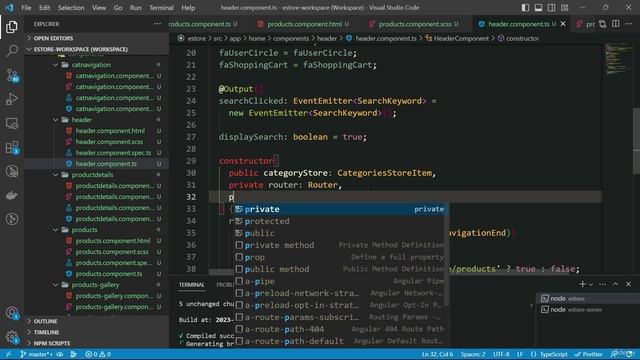Image resolution: width=640 pixels, height=360 pixels.
Task: Click the remote window icon in status bar
Action: pyautogui.click(x=9, y=354)
